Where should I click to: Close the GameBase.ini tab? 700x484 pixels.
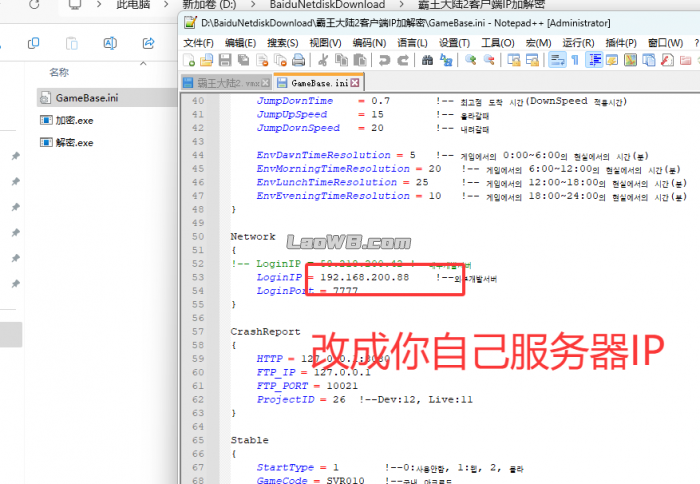tap(355, 83)
